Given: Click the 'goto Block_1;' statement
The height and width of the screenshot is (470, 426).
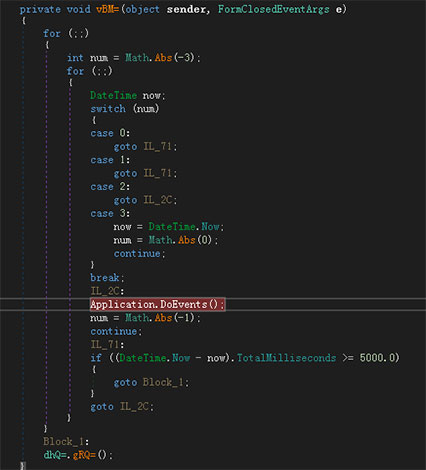Looking at the screenshot, I should tap(151, 382).
